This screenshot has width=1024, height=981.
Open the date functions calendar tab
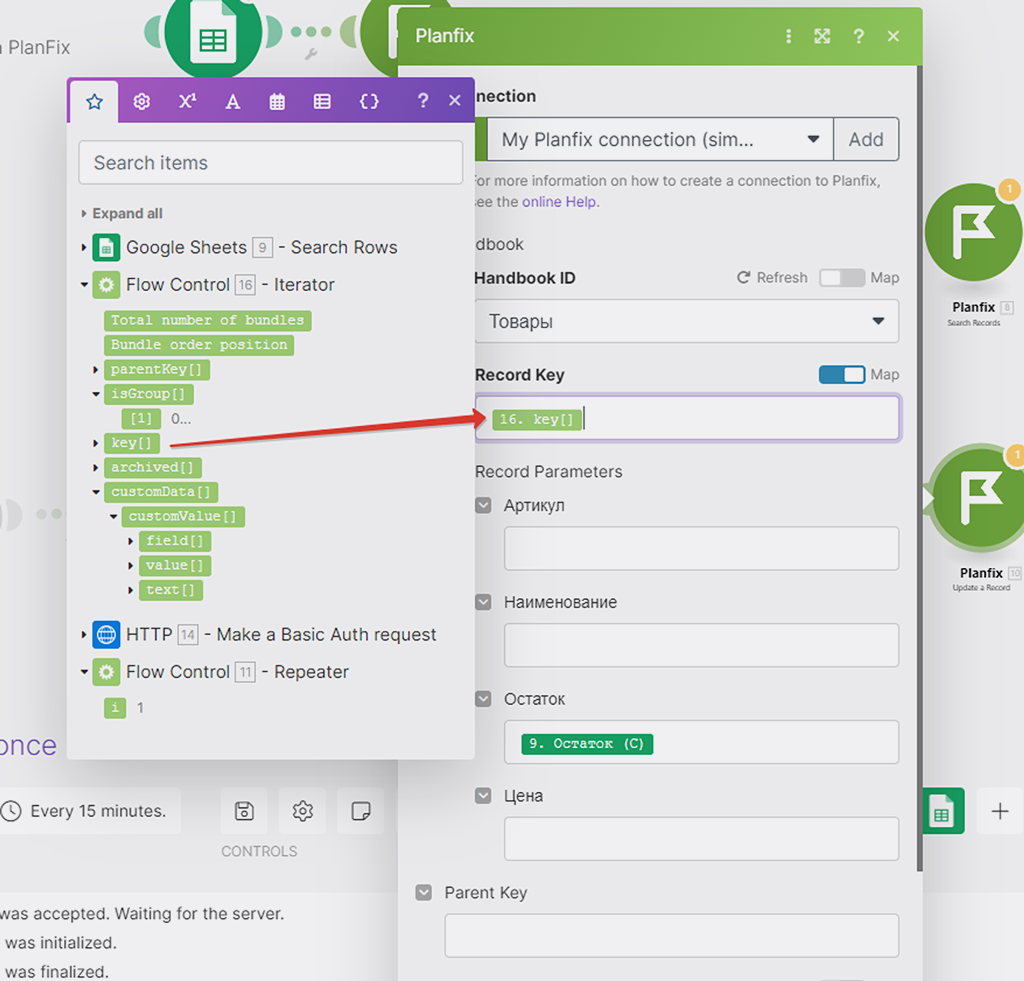[x=277, y=101]
